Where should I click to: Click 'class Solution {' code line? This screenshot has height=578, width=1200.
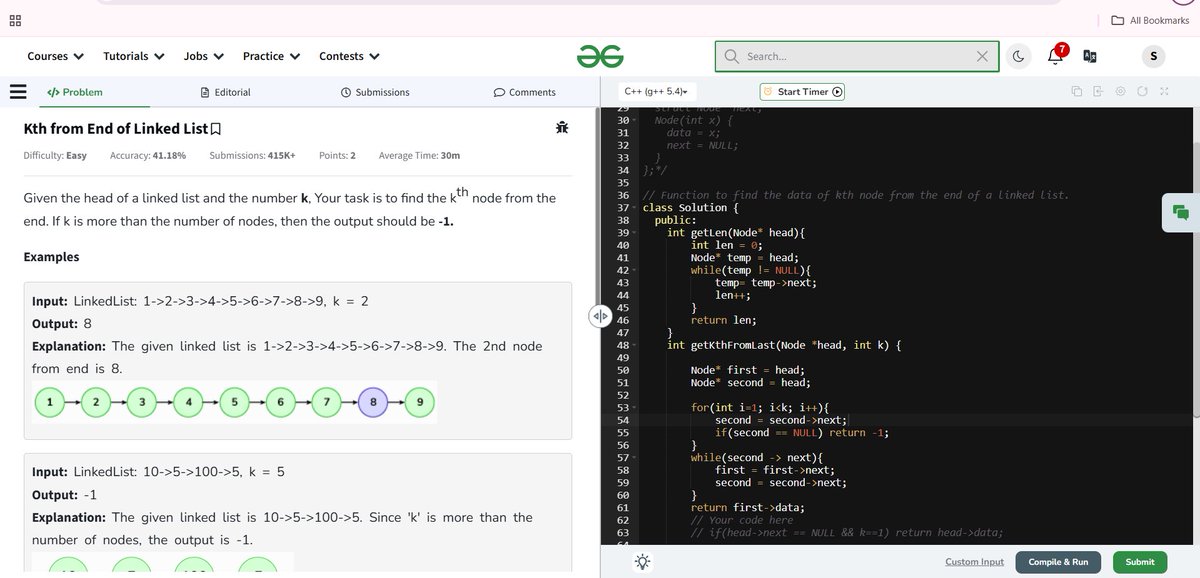691,208
